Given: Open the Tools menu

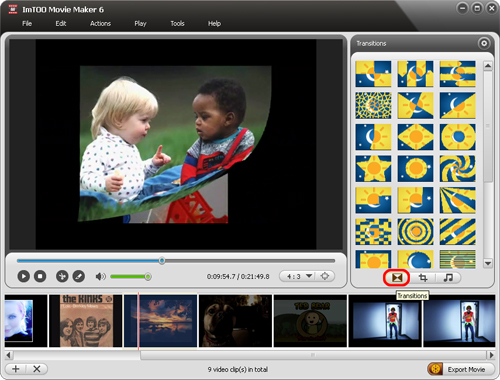Looking at the screenshot, I should 177,23.
